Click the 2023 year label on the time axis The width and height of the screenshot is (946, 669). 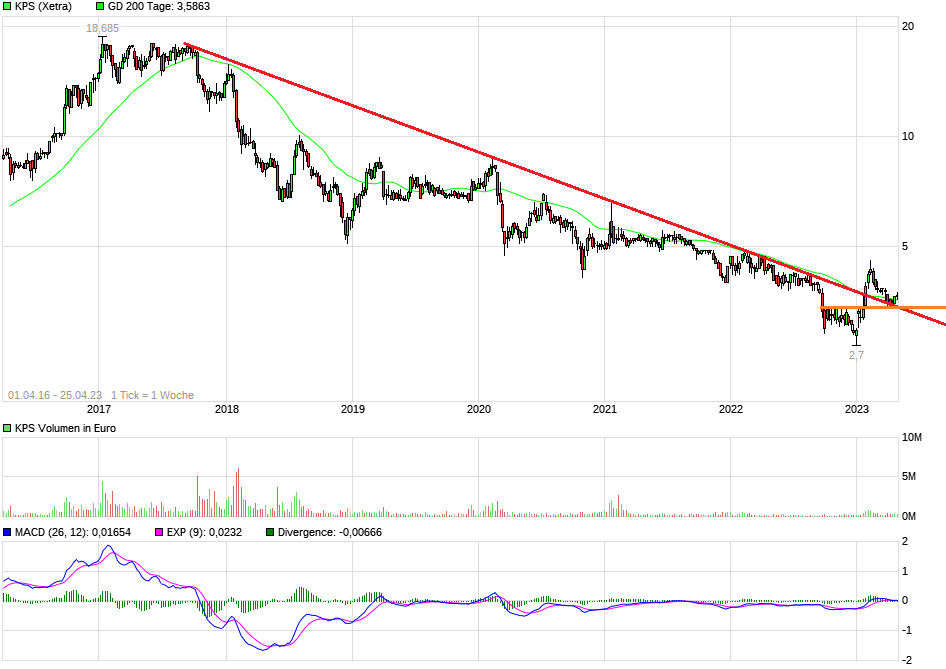[858, 410]
